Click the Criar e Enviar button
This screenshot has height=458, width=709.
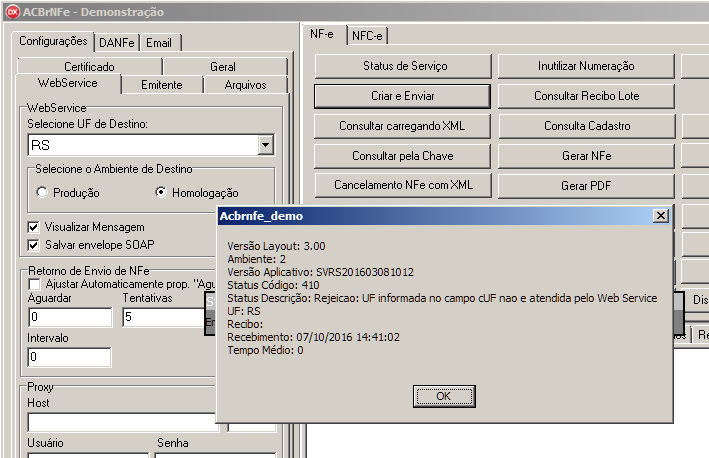(402, 96)
